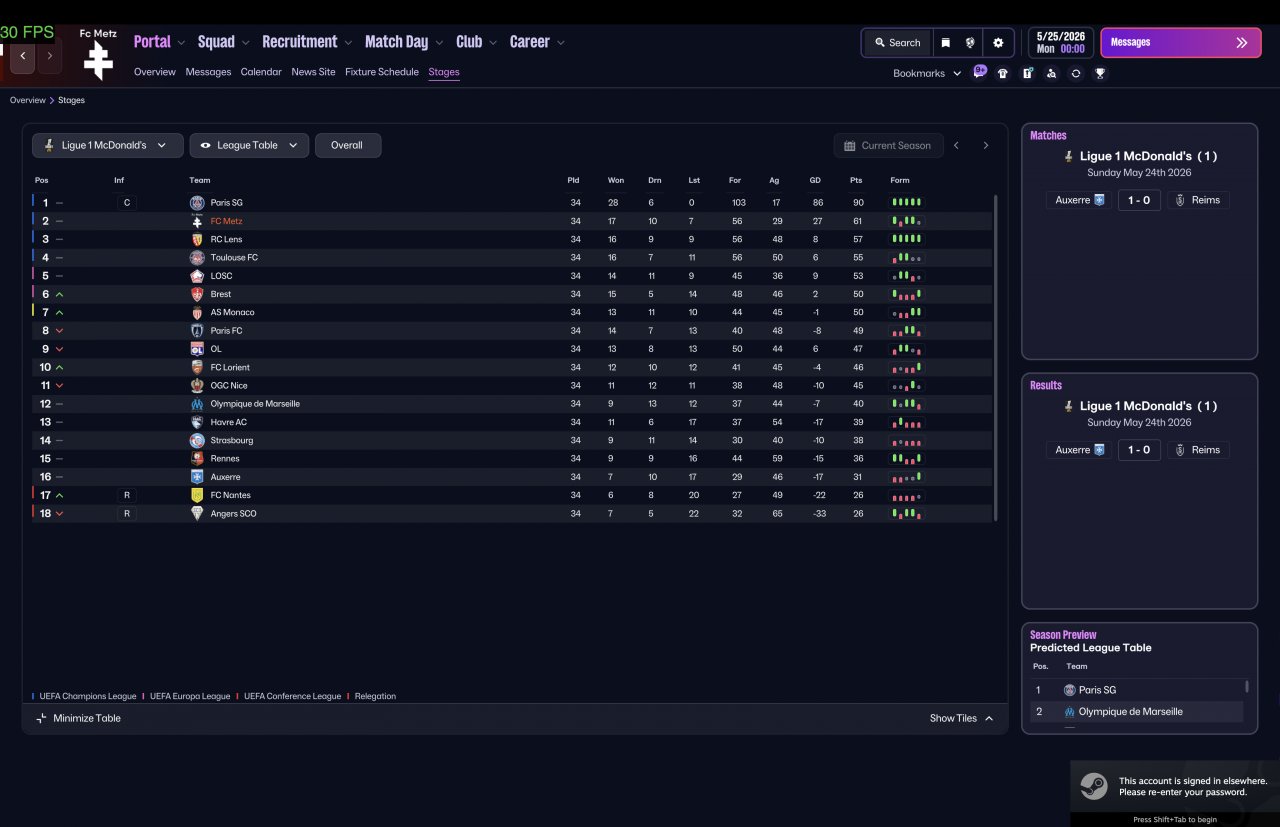Expand the Career menu chevron
1280x827 pixels.
pos(561,43)
